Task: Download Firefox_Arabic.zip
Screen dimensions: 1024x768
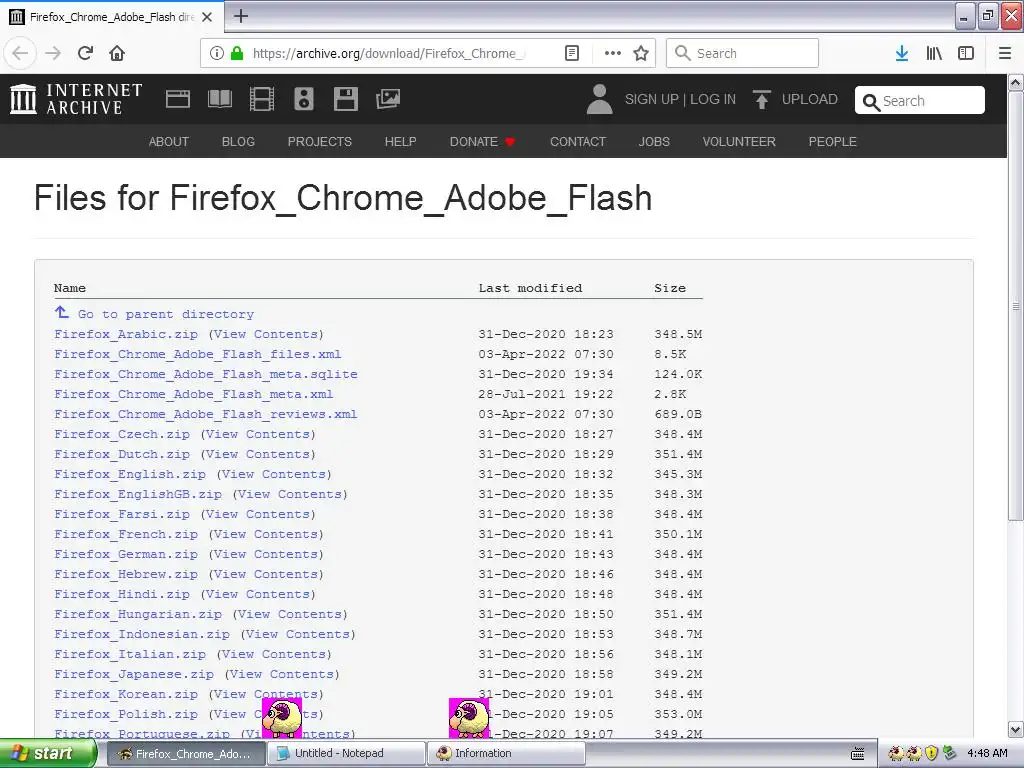Action: (126, 334)
